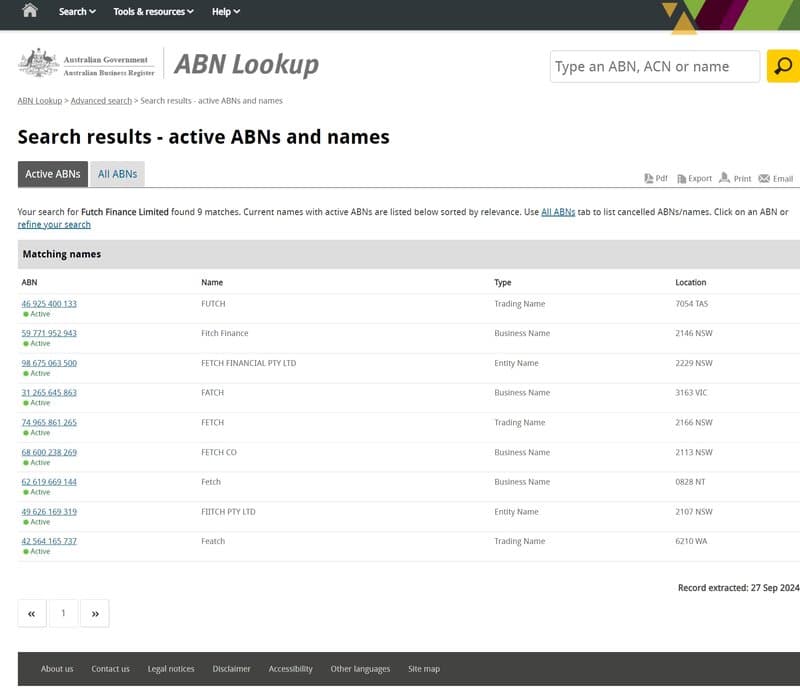800x698 pixels.
Task: Click the ABN Lookup title heading
Action: pyautogui.click(x=246, y=64)
